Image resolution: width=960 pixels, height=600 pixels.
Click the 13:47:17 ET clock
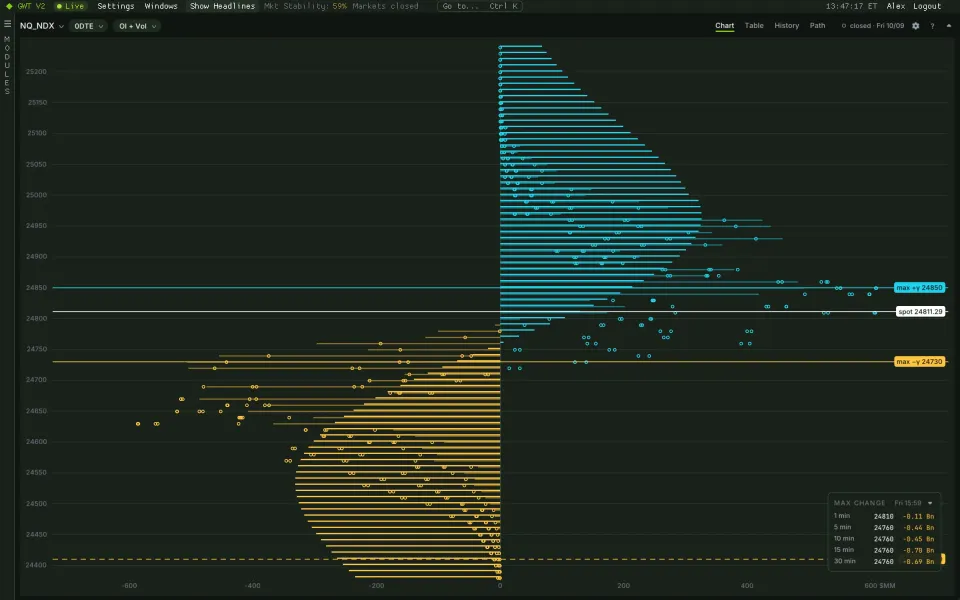pos(851,6)
